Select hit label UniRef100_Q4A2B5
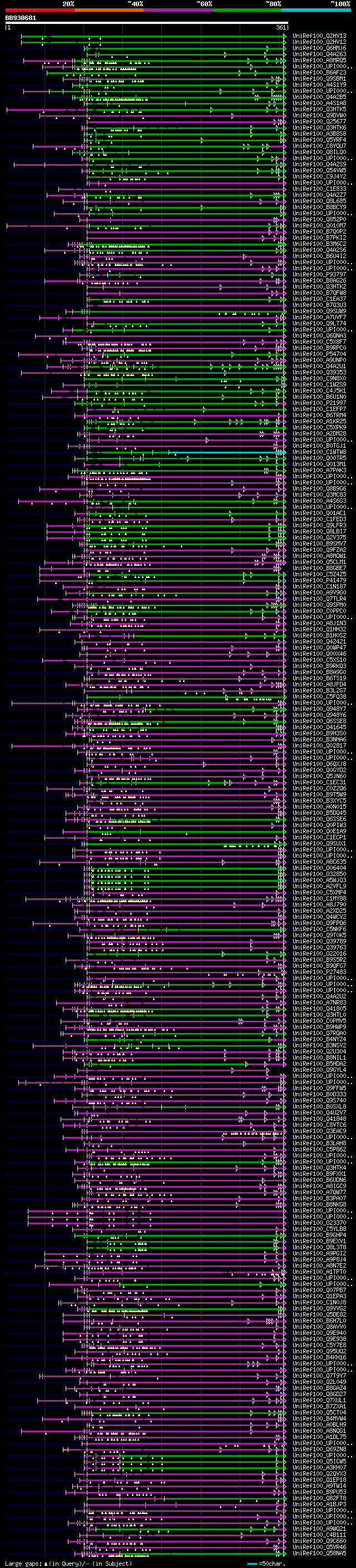The width and height of the screenshot is (356, 1568). pyautogui.click(x=319, y=97)
